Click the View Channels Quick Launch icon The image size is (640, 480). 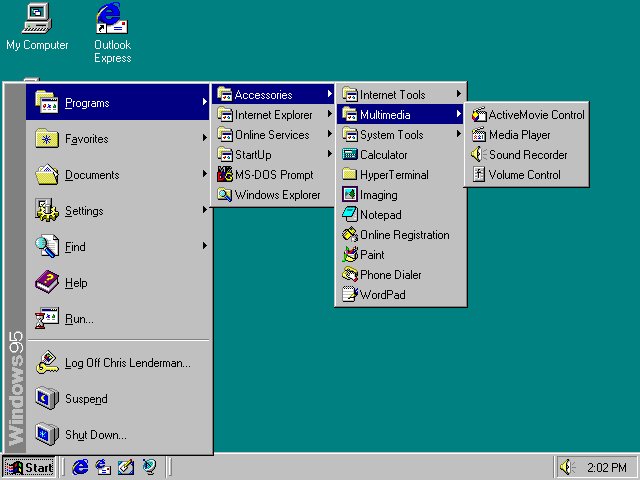(x=149, y=467)
